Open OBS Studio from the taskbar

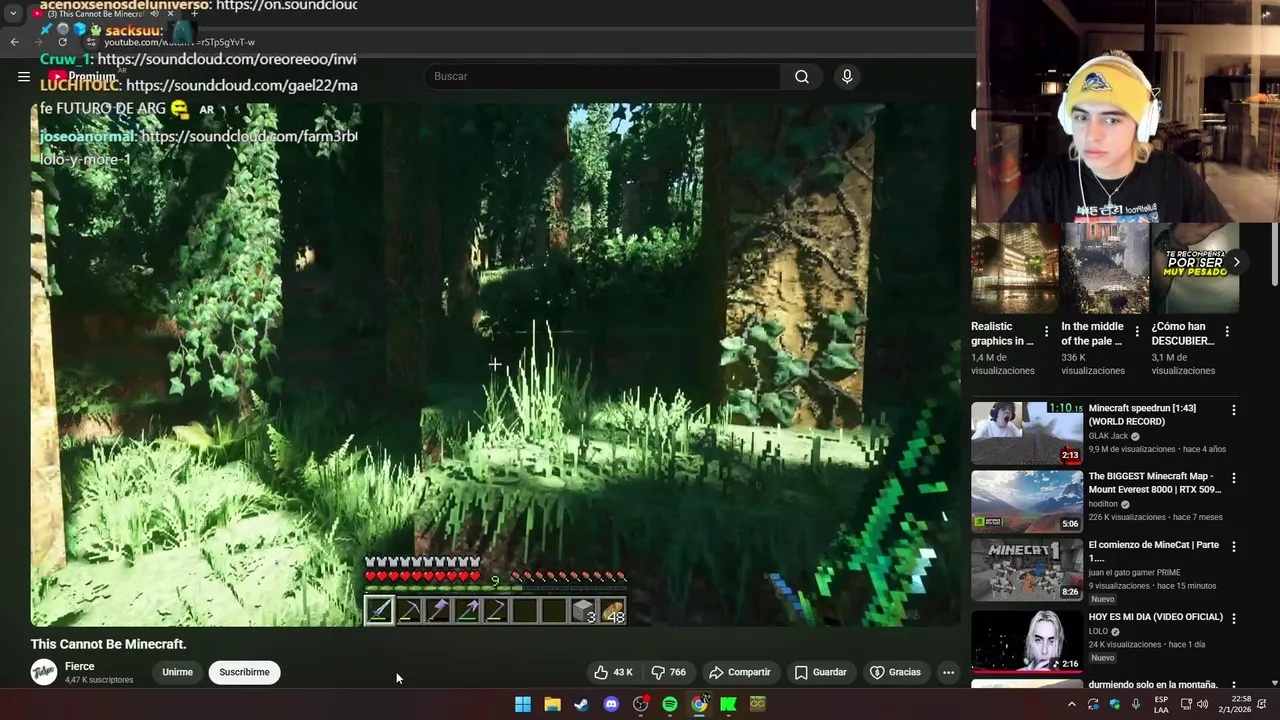[x=640, y=704]
